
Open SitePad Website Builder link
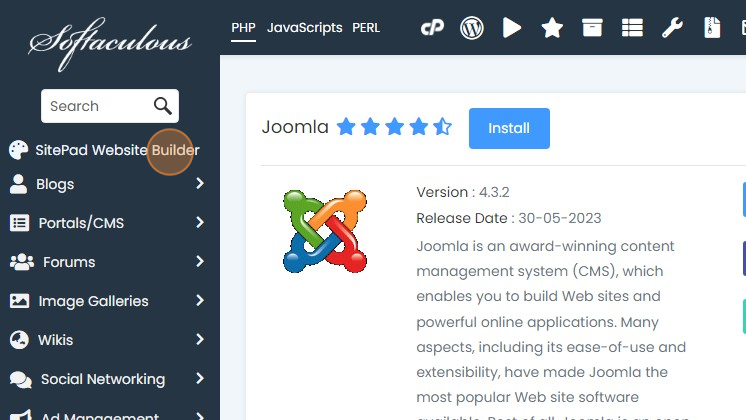coord(118,150)
